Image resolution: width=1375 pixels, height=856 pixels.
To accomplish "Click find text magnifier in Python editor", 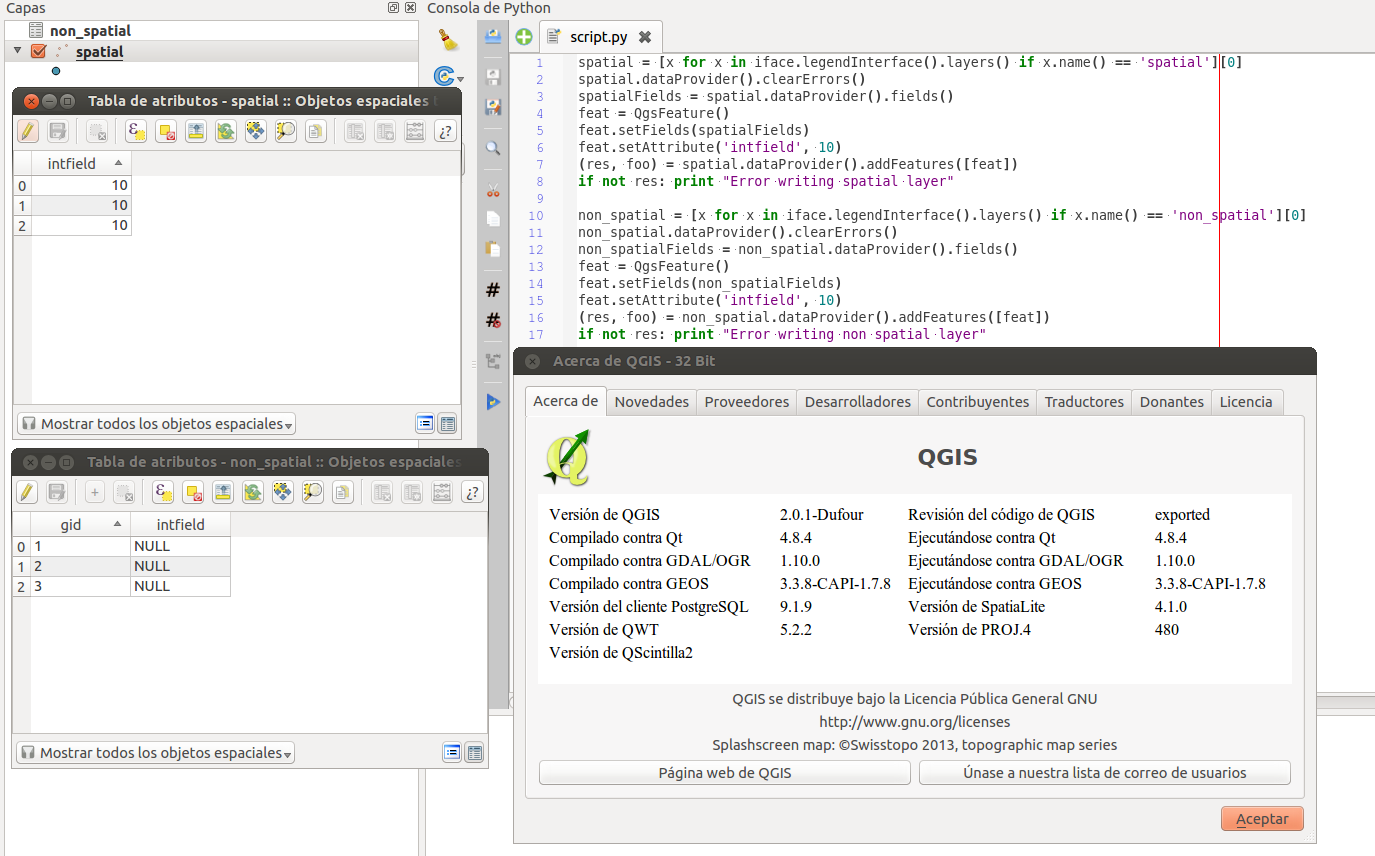I will coord(493,148).
